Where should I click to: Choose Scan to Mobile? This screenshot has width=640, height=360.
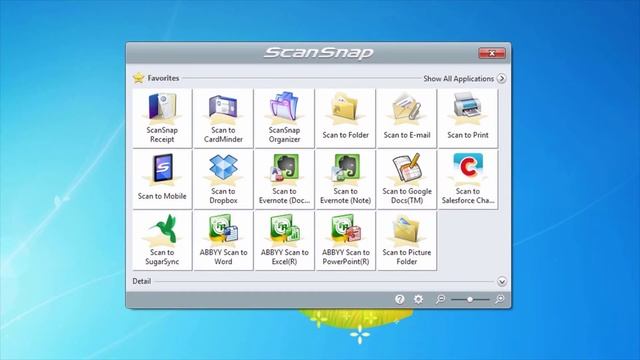[162, 179]
